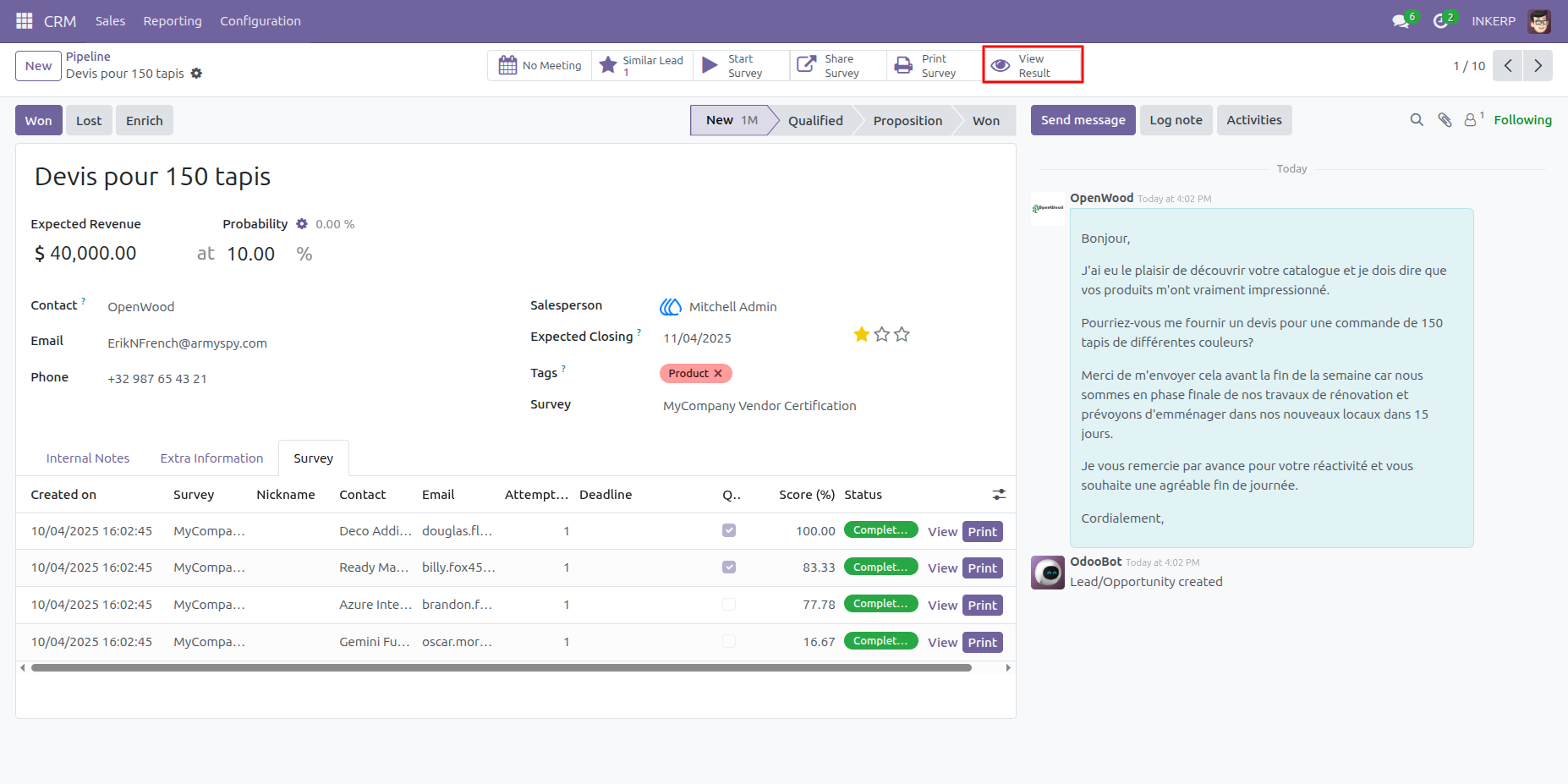
Task: Mark the opportunity as Lost
Action: pos(89,120)
